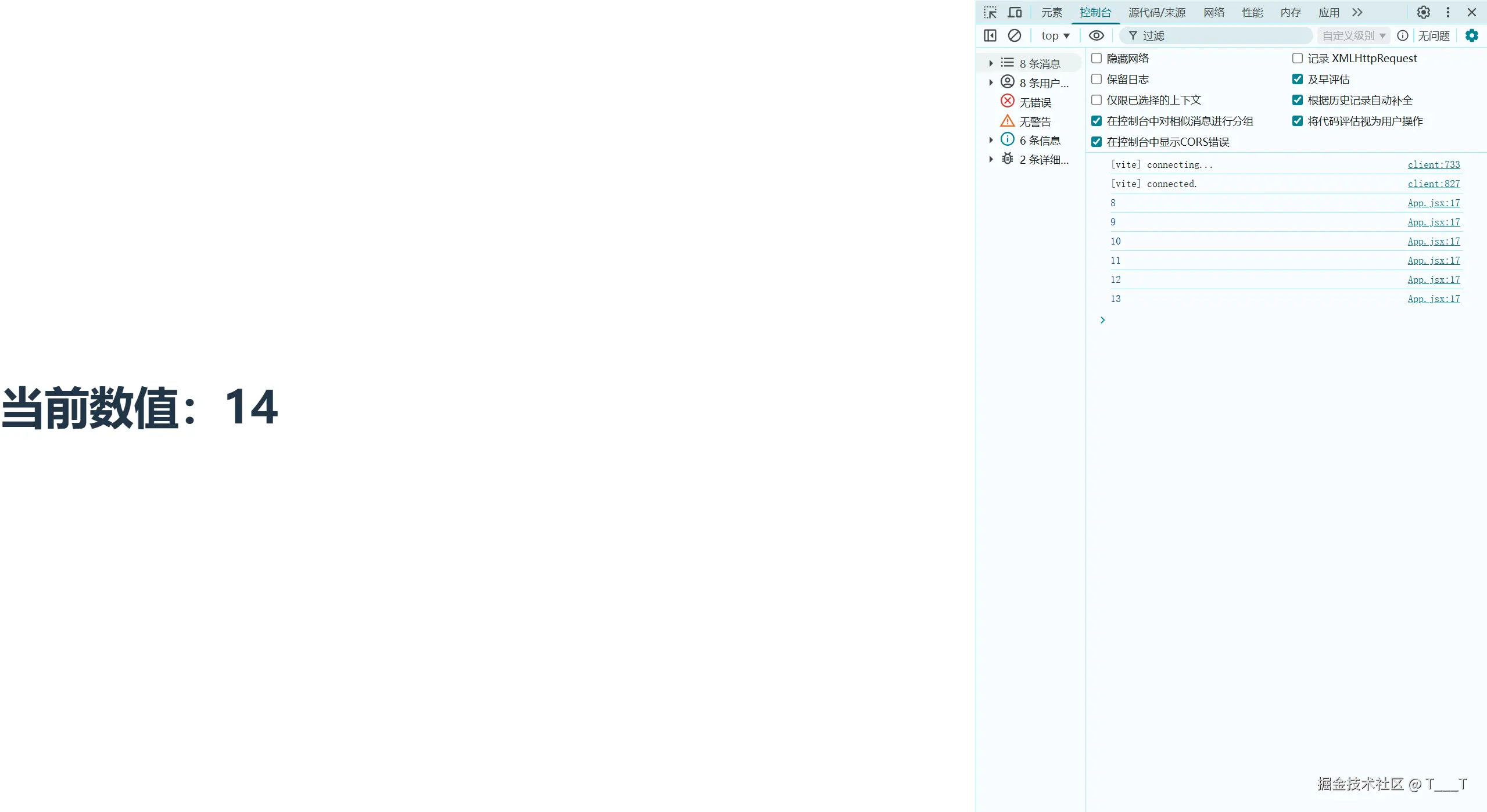Switch to the 元素 tab
The image size is (1487, 812).
(1051, 12)
